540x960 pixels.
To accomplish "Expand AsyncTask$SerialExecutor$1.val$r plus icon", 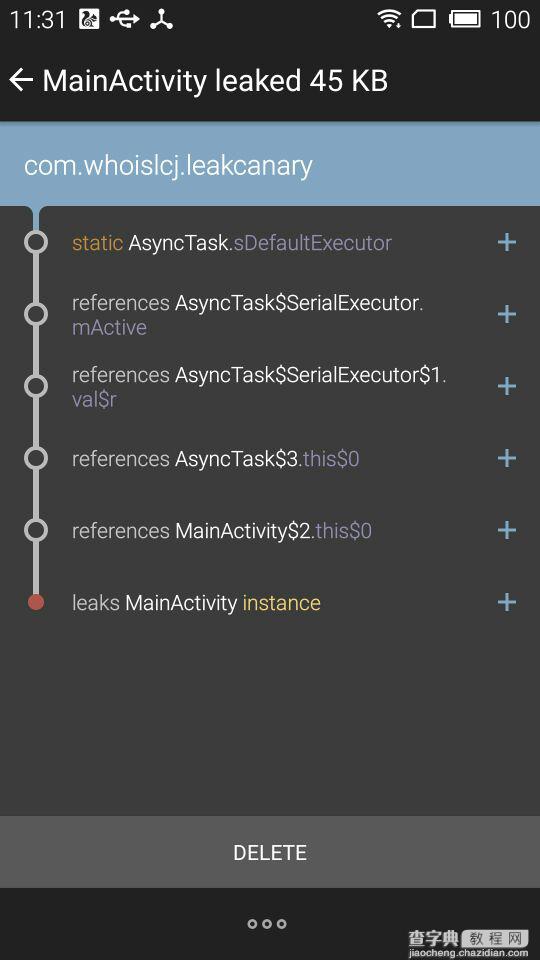I will 506,386.
